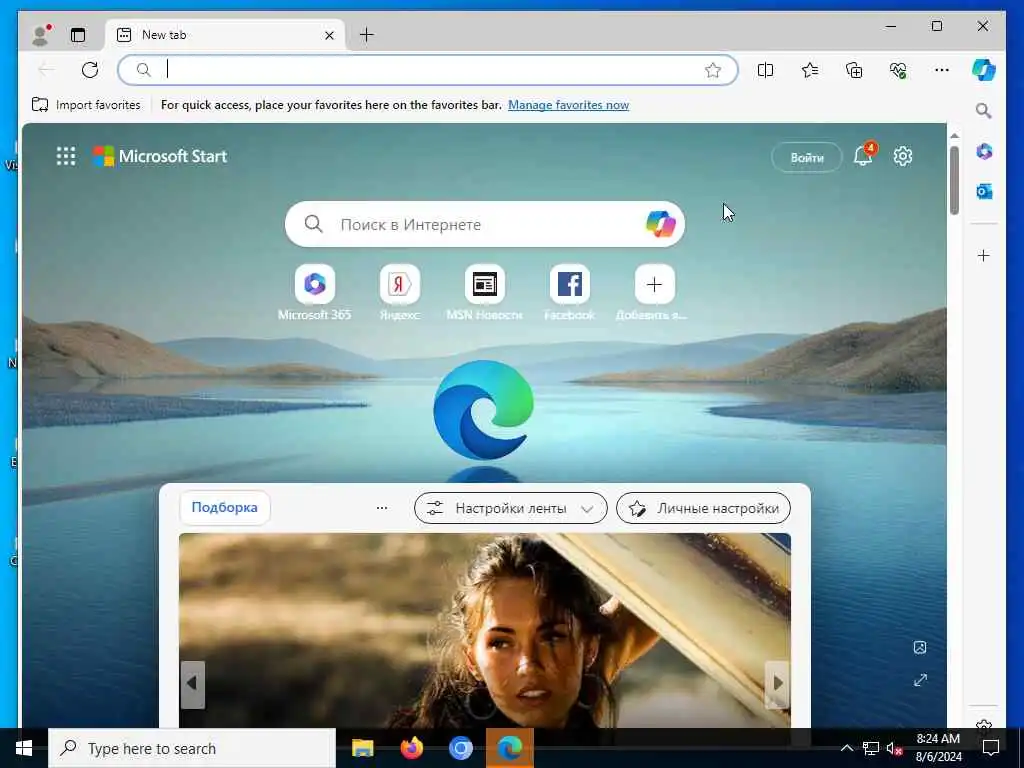Add a sidebar app with plus
Image resolution: width=1024 pixels, height=768 pixels.
[984, 255]
